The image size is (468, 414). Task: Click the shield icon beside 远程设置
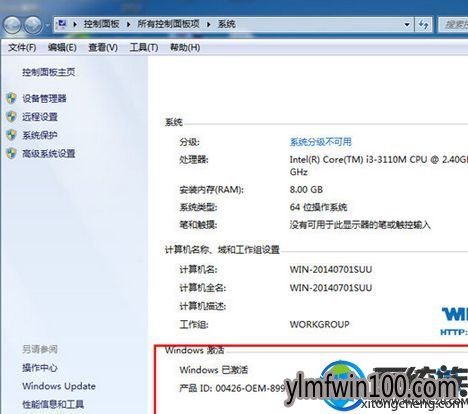click(11, 117)
